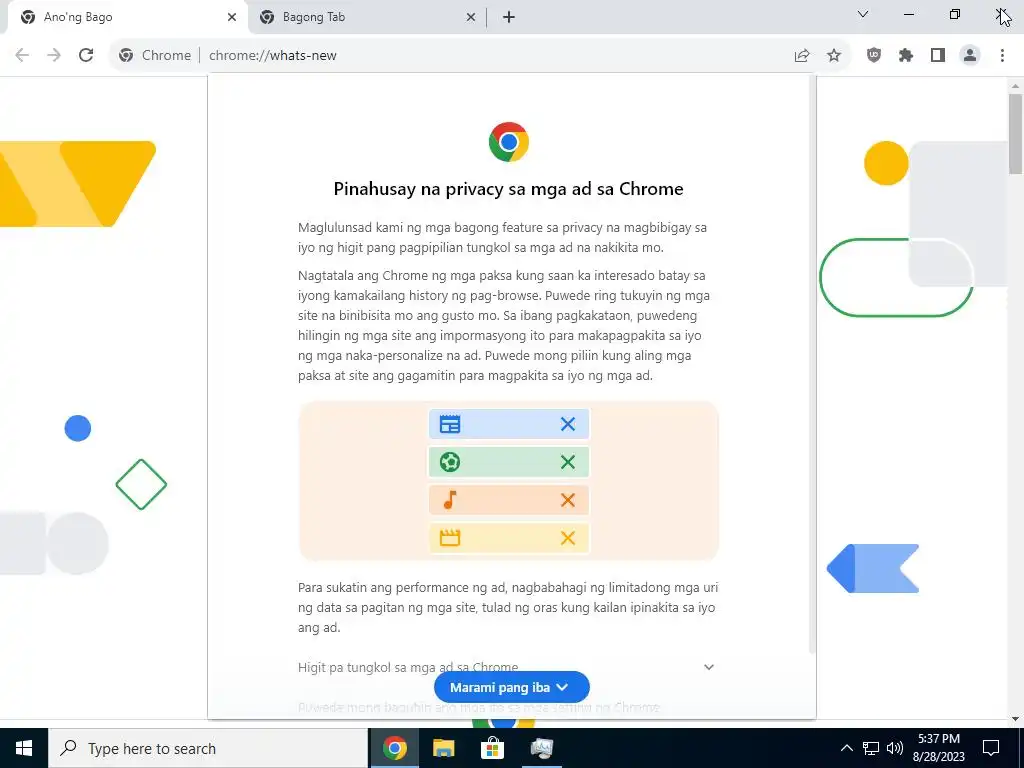
Task: Go back with the left arrow
Action: pyautogui.click(x=22, y=56)
